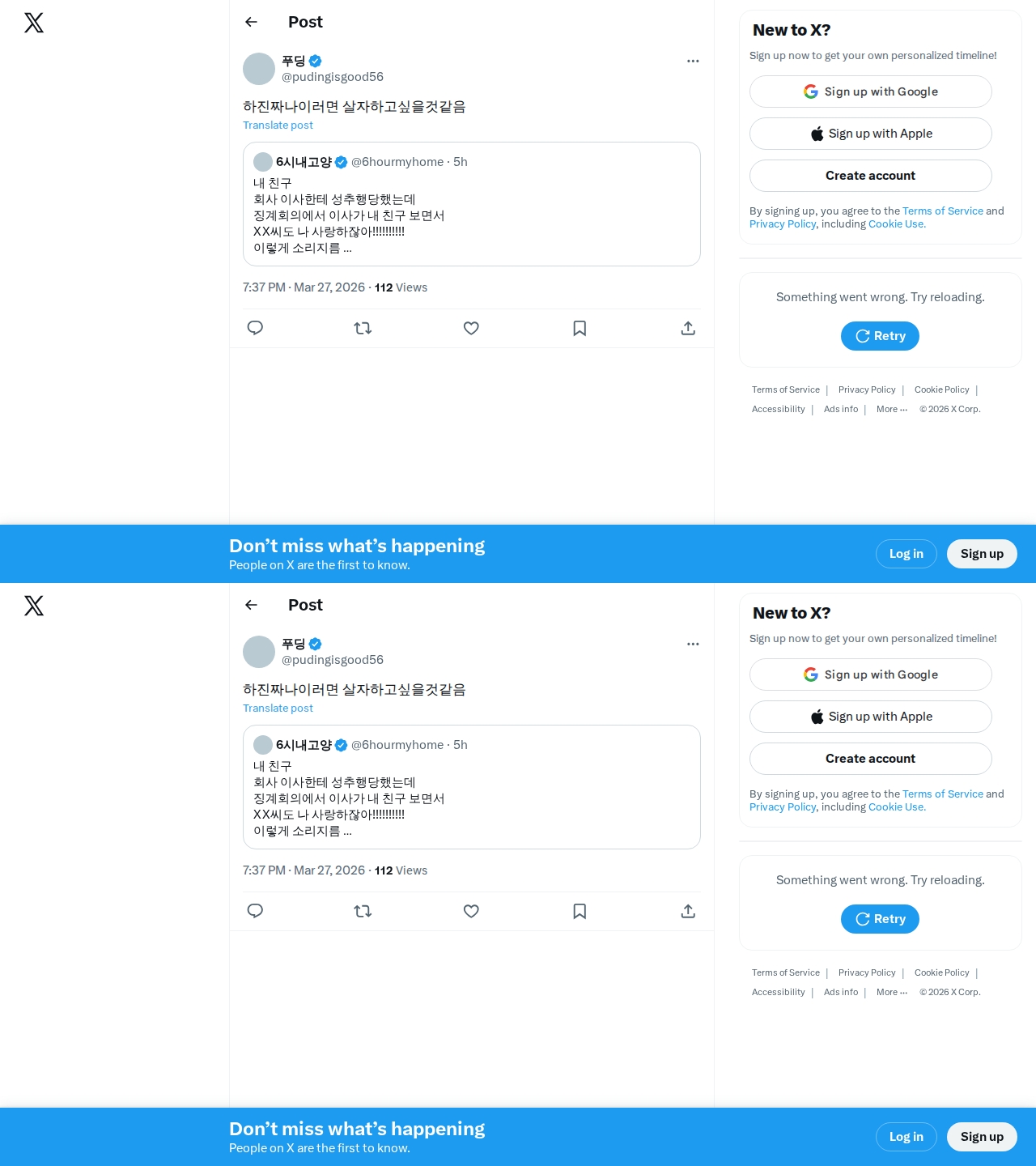Viewport: 1036px width, 1166px height.
Task: Click Translate post under the upper tweet text
Action: 278,125
